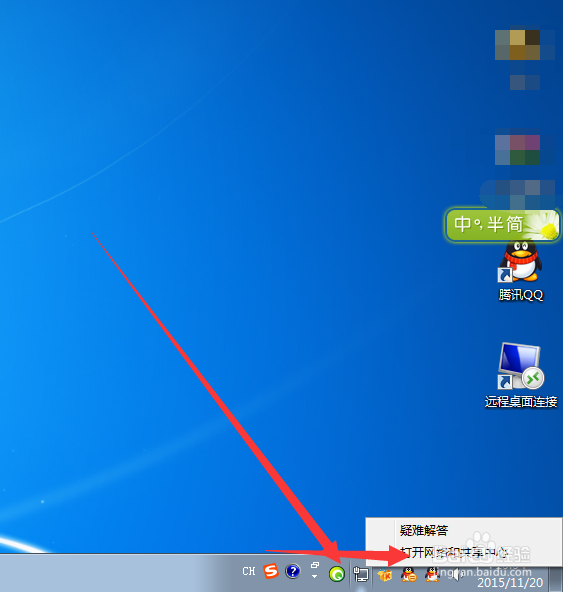This screenshot has width=563, height=592.
Task: Click 中 on the green input method bar
Action: [463, 224]
